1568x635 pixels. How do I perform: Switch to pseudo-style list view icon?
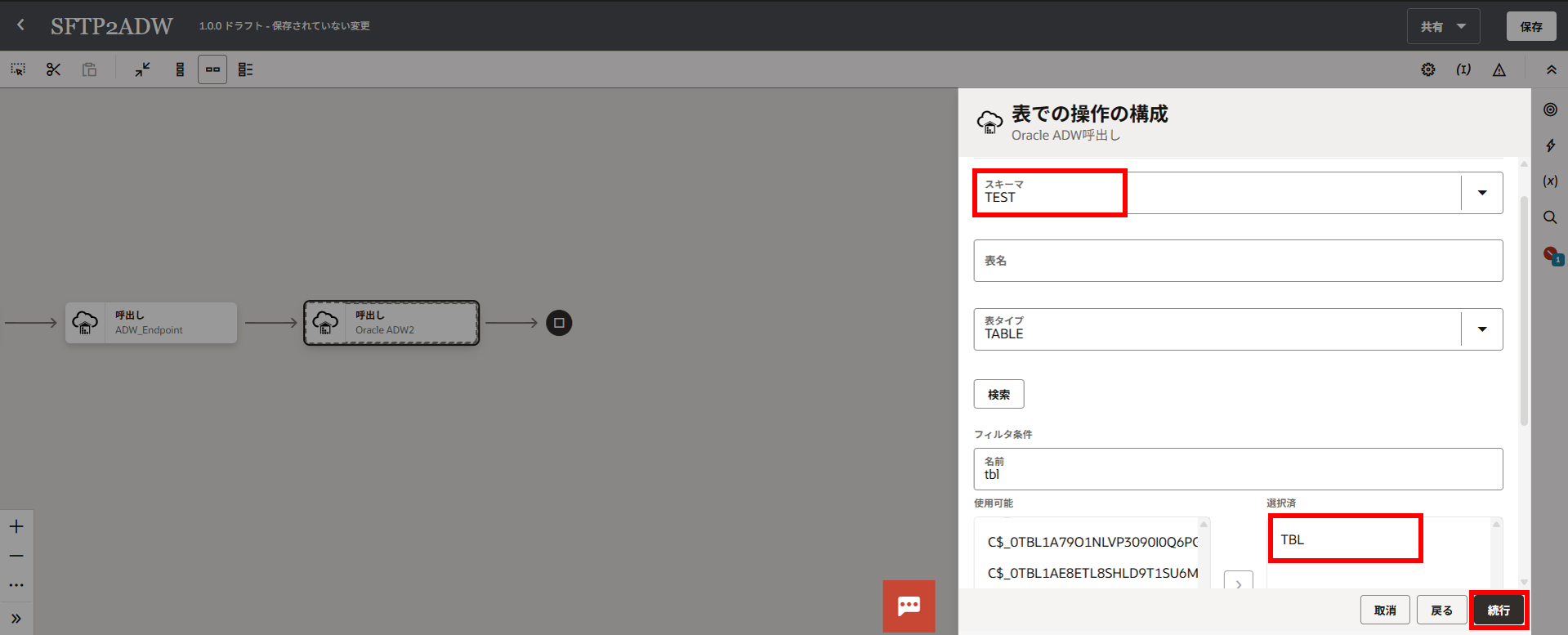pos(246,69)
